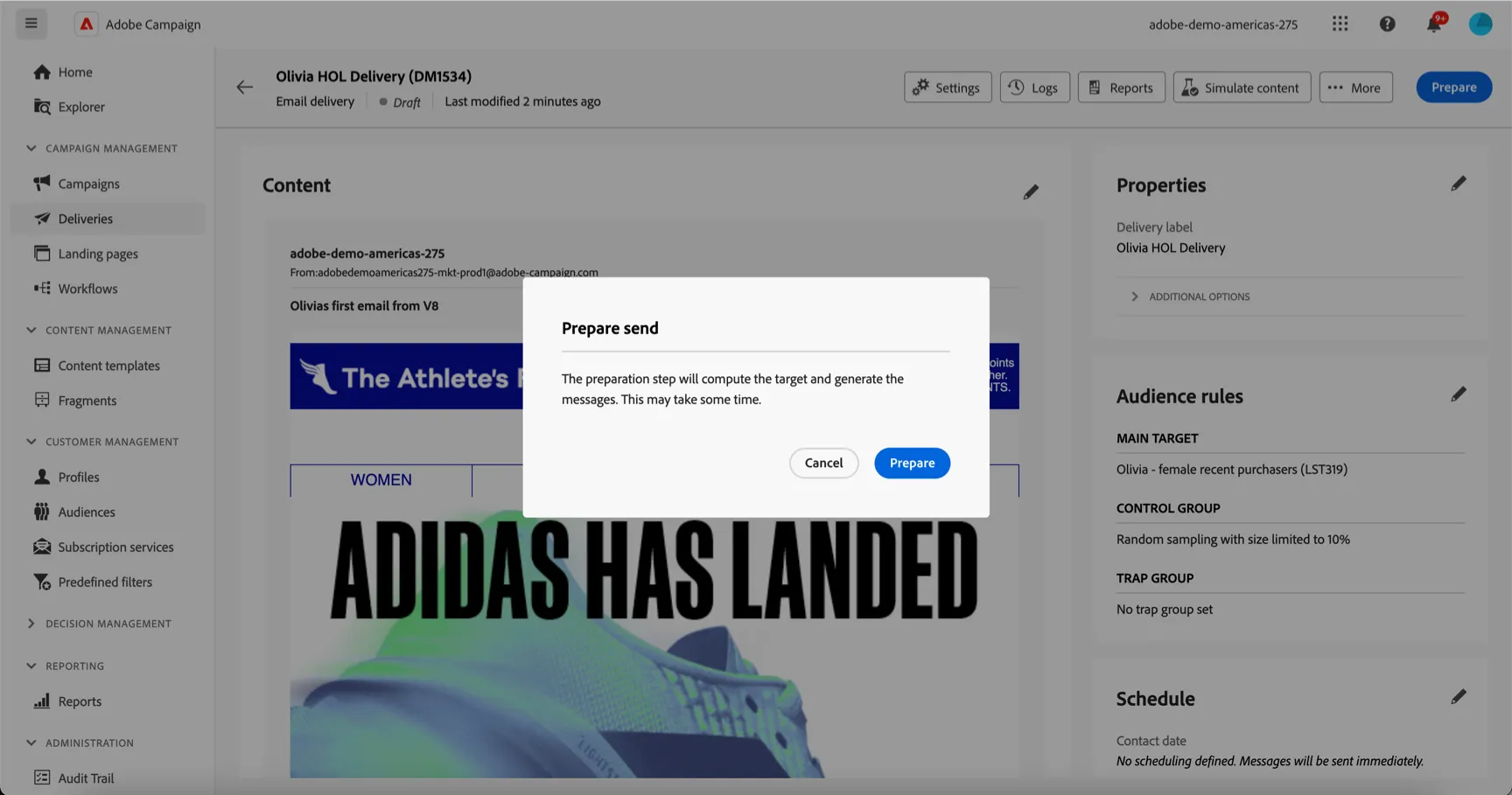1512x795 pixels.
Task: Click the Settings toolbar button
Action: pos(948,87)
